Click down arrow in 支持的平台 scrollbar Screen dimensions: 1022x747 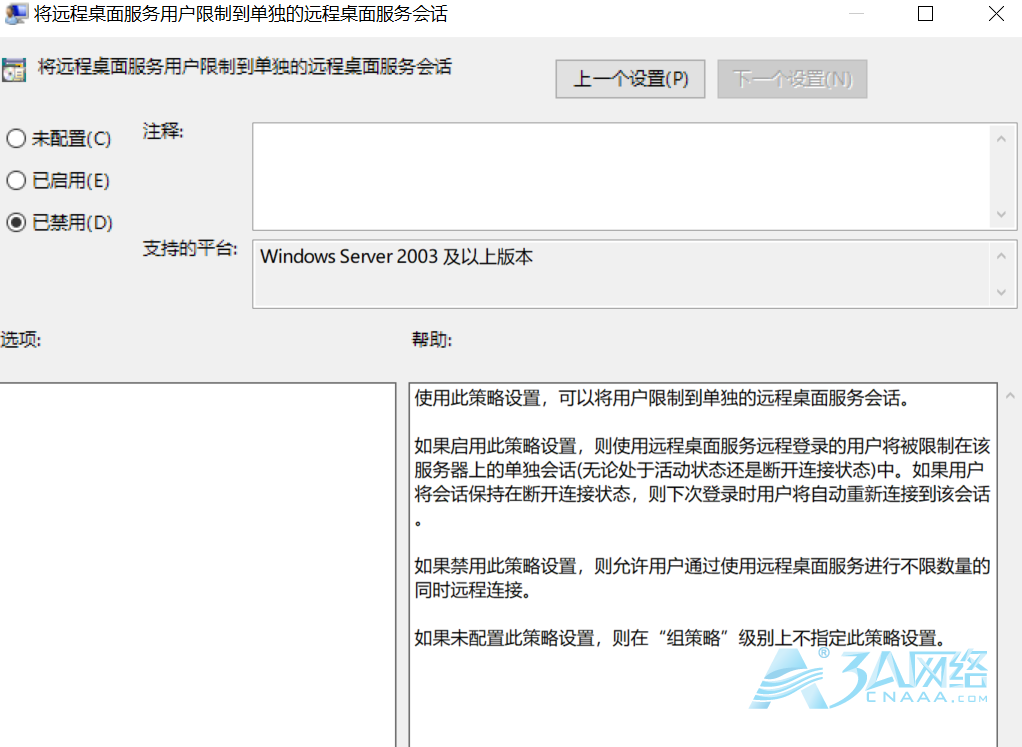tap(1001, 293)
